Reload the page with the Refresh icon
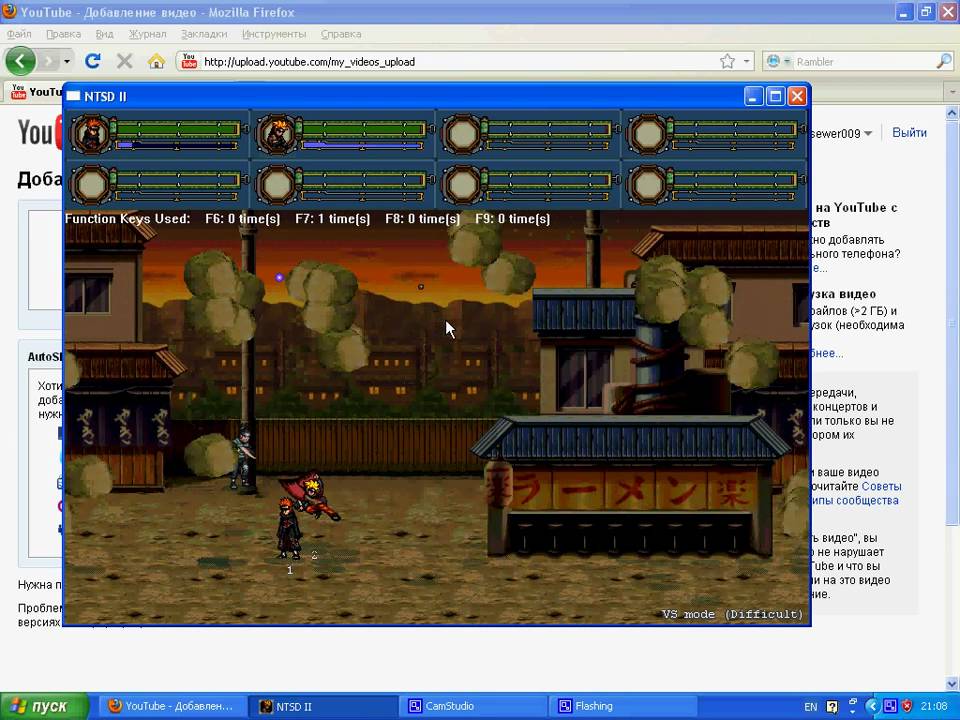The width and height of the screenshot is (960, 720). [x=93, y=61]
